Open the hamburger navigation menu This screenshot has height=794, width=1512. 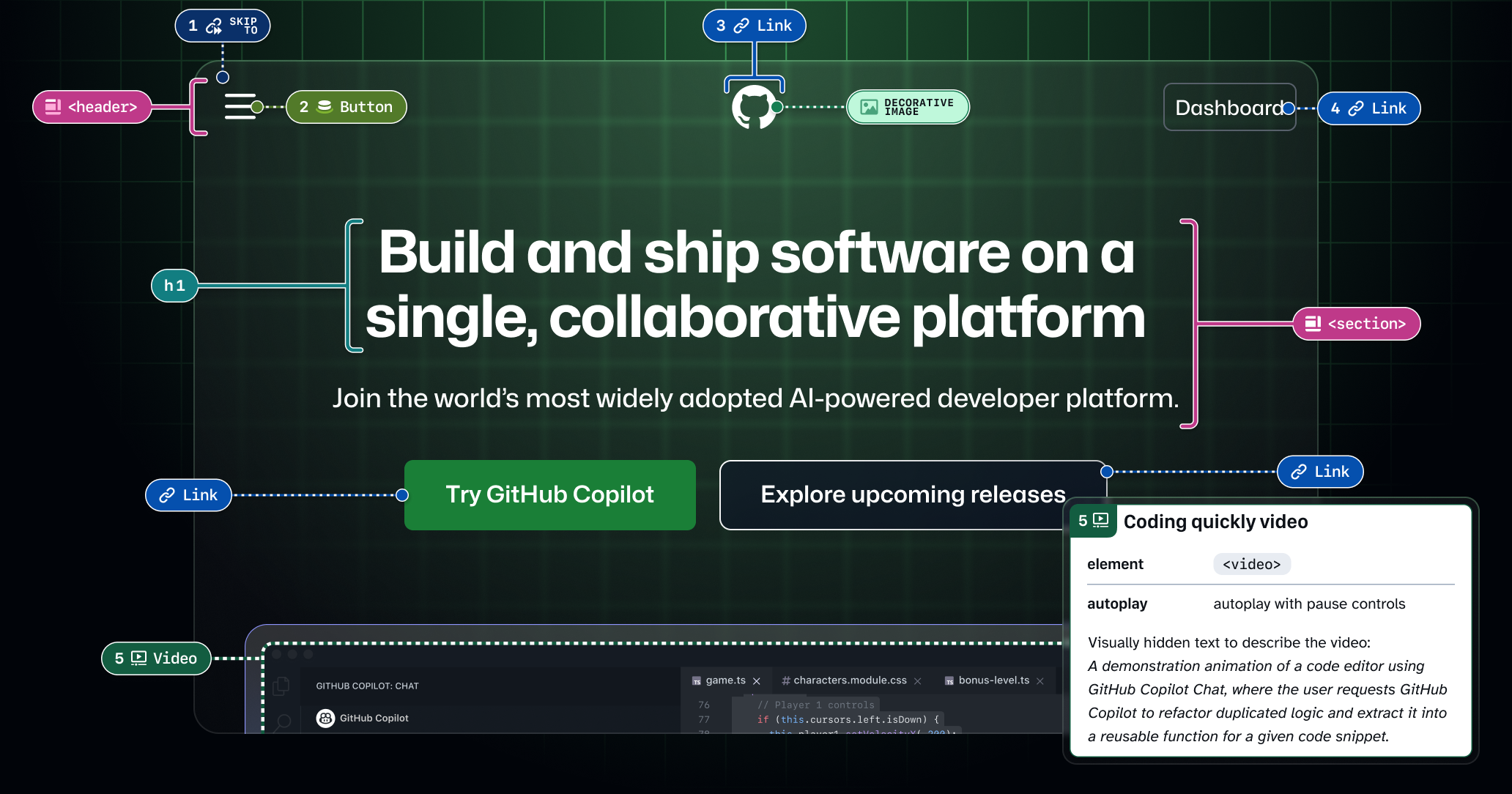(x=240, y=107)
